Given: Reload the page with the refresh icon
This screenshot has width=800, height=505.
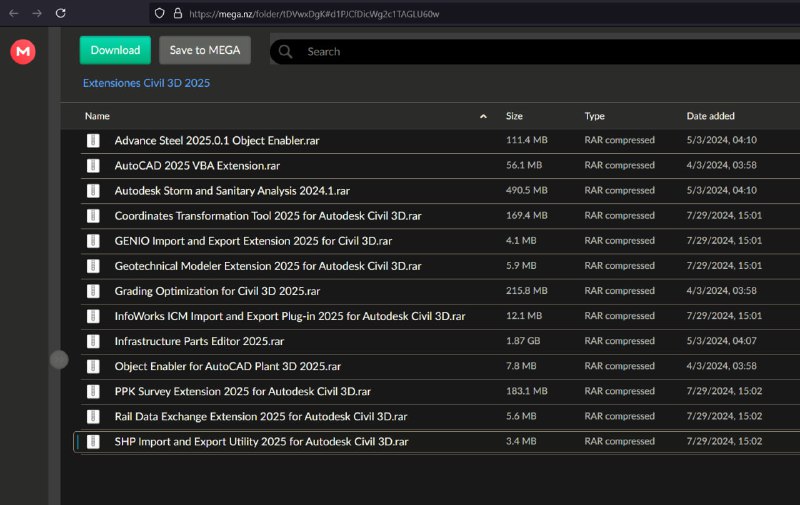Looking at the screenshot, I should [x=61, y=13].
